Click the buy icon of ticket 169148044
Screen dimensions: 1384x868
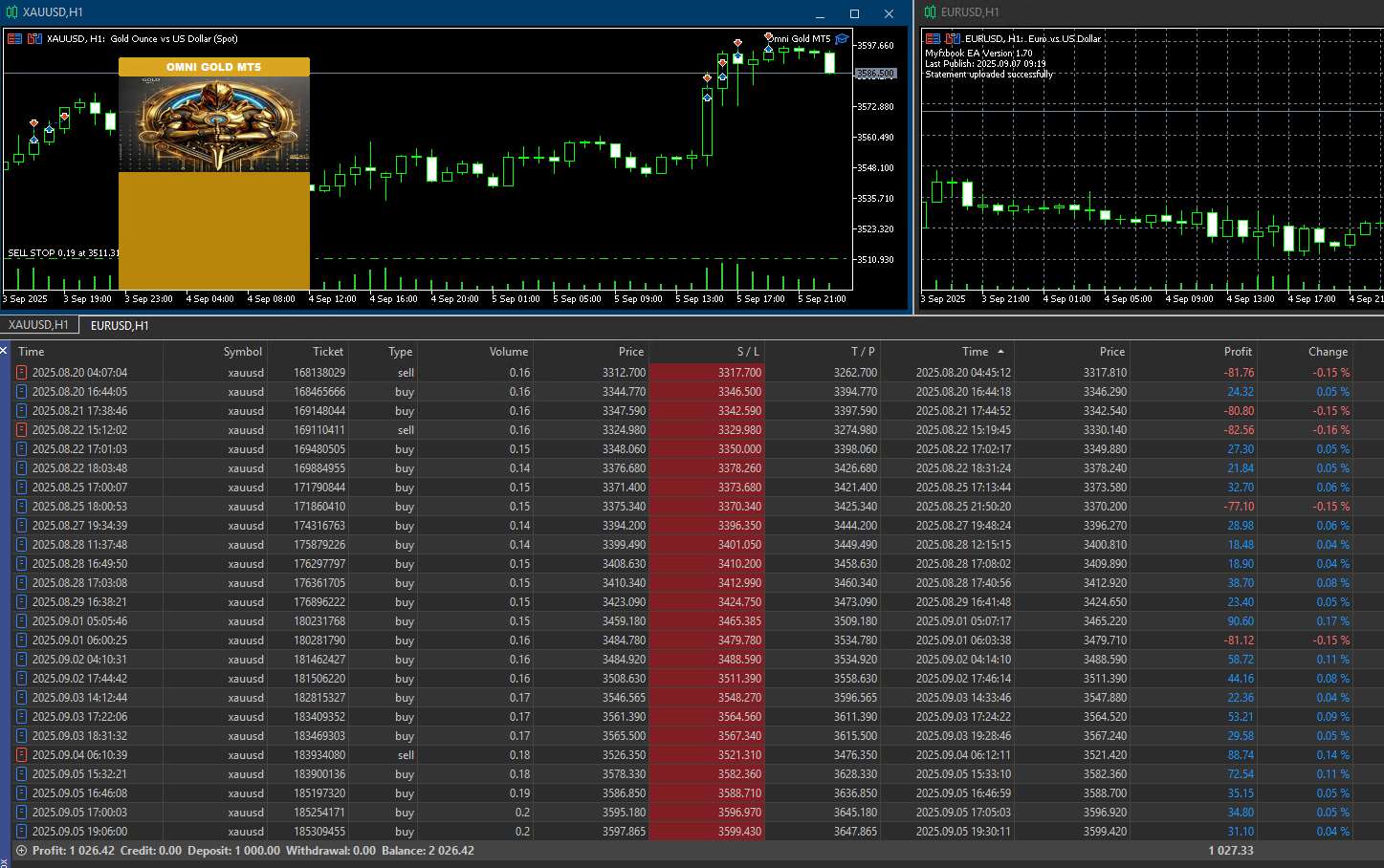click(21, 411)
